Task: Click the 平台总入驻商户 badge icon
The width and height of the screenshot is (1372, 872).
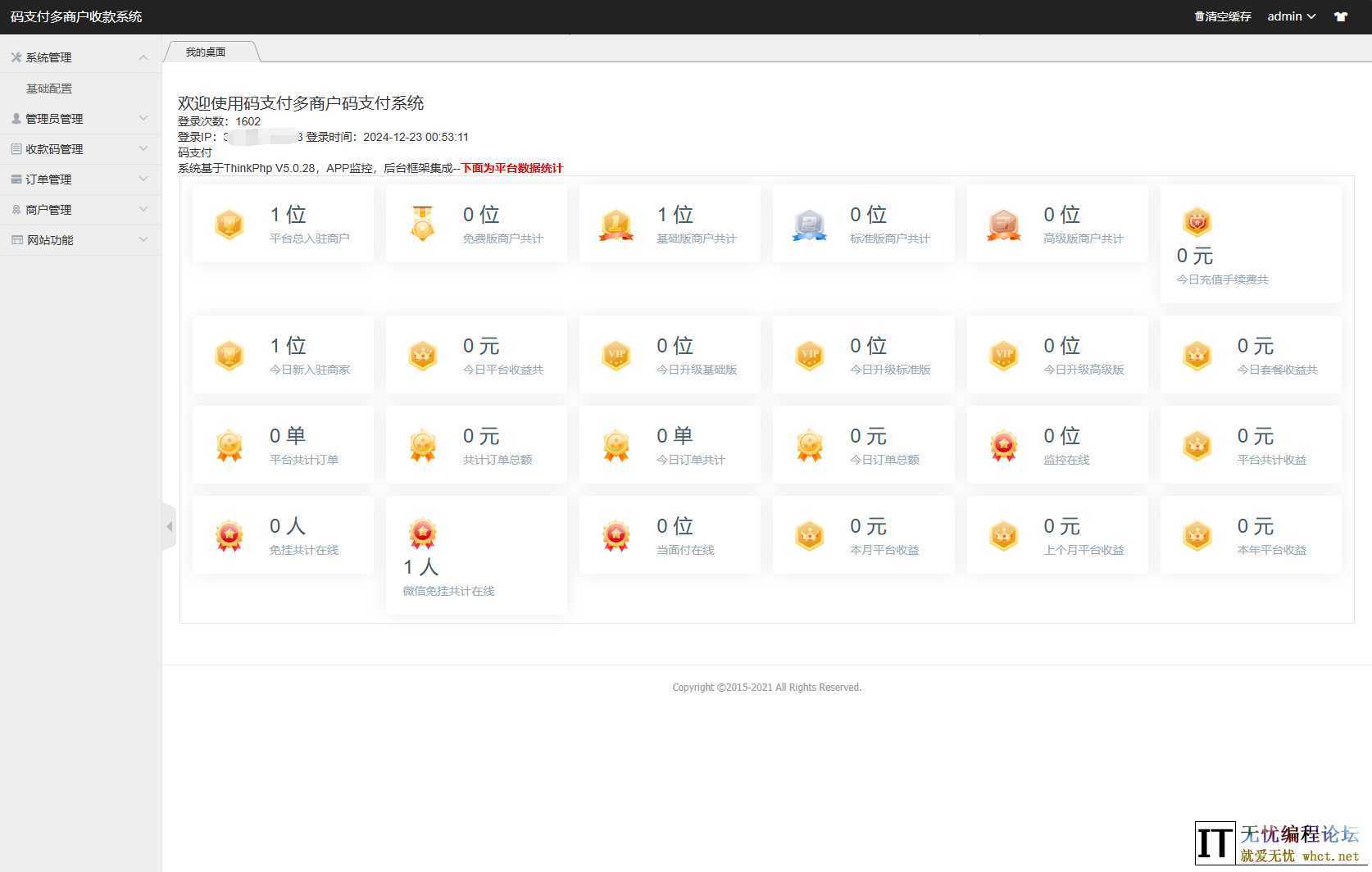Action: 229,224
